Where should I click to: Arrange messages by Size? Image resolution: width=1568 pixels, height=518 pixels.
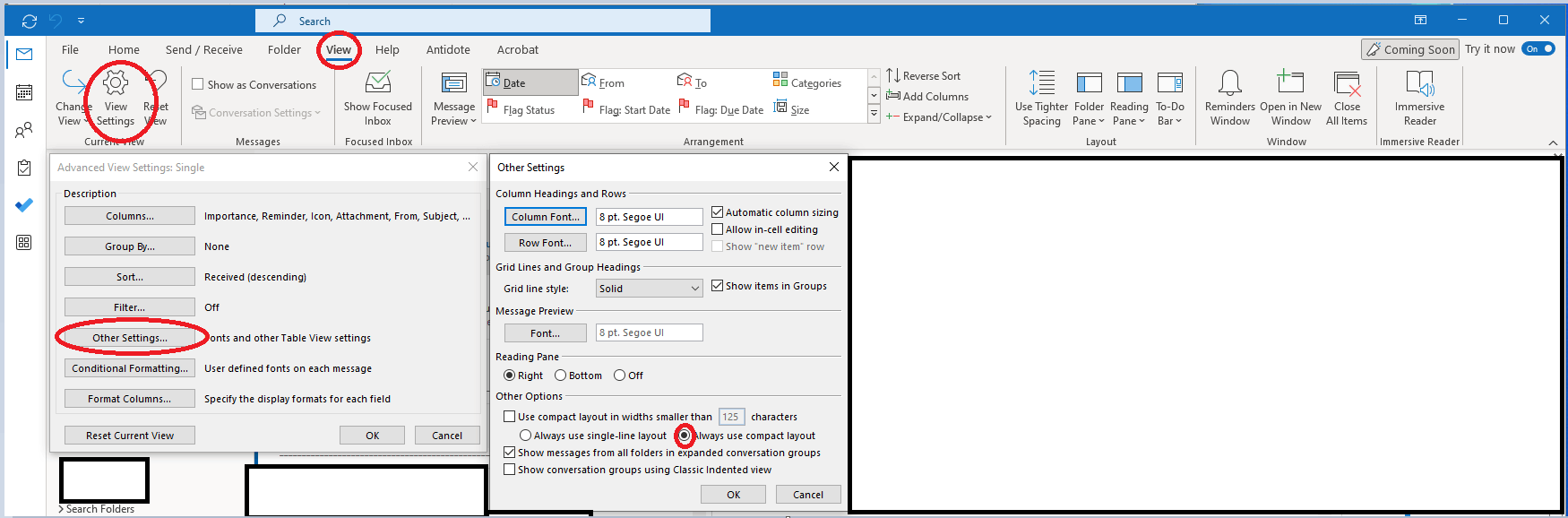[791, 109]
